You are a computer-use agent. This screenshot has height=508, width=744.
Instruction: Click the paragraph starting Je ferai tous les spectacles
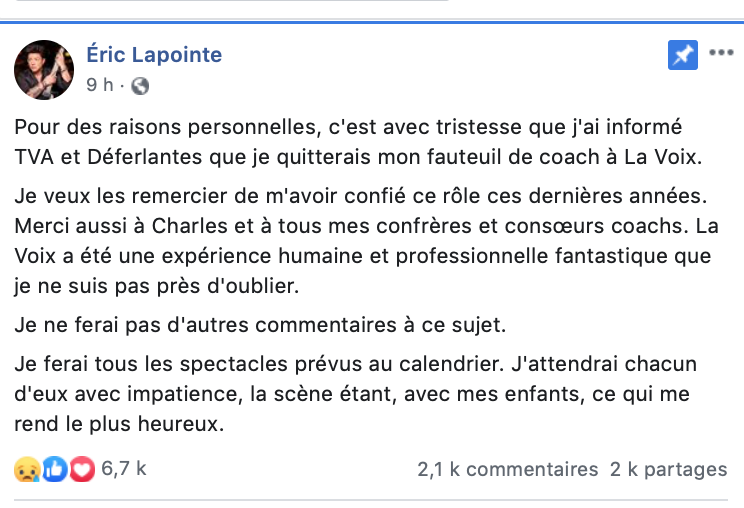[x=355, y=394]
